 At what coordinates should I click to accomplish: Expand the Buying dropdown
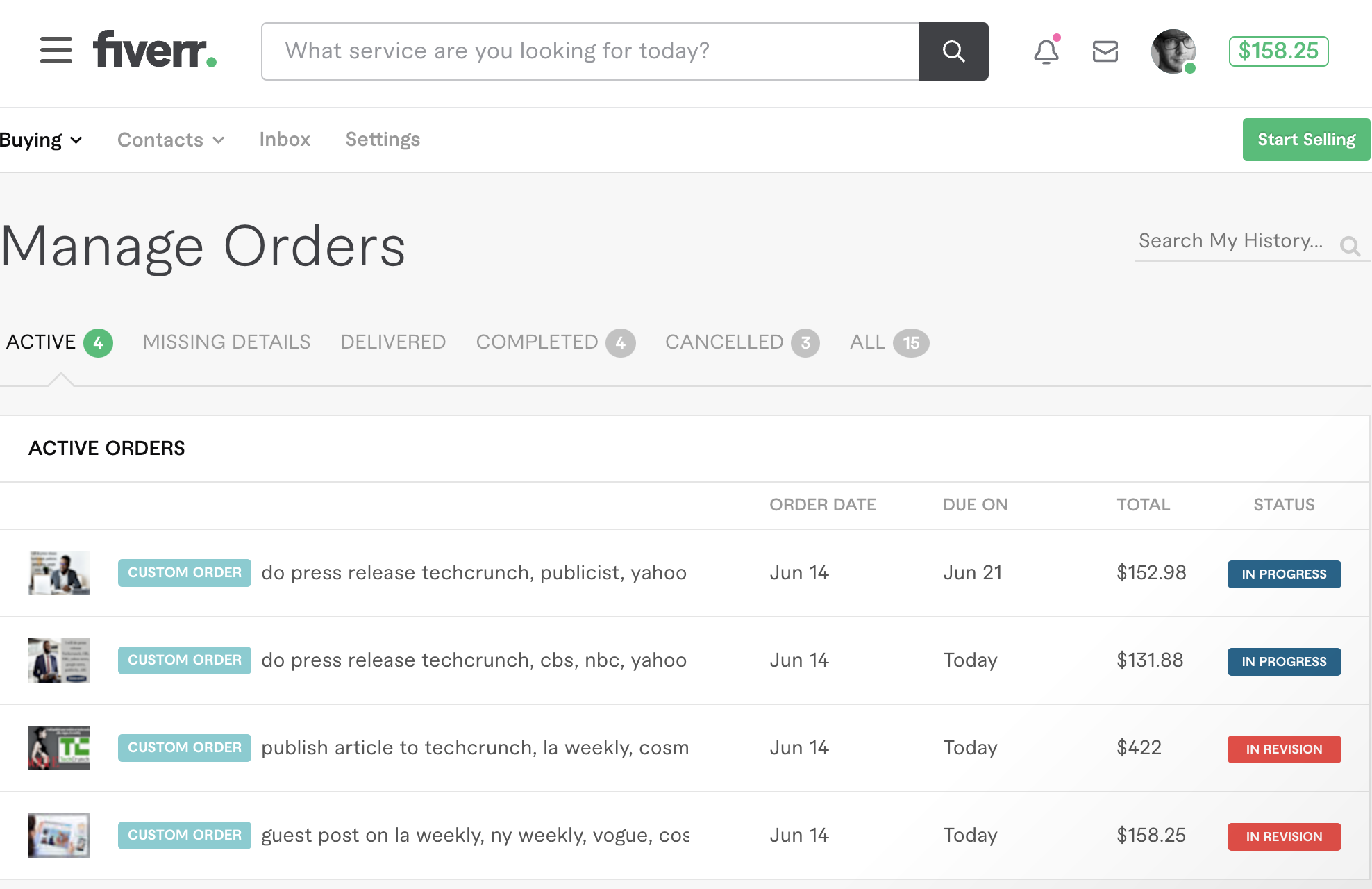pyautogui.click(x=42, y=140)
